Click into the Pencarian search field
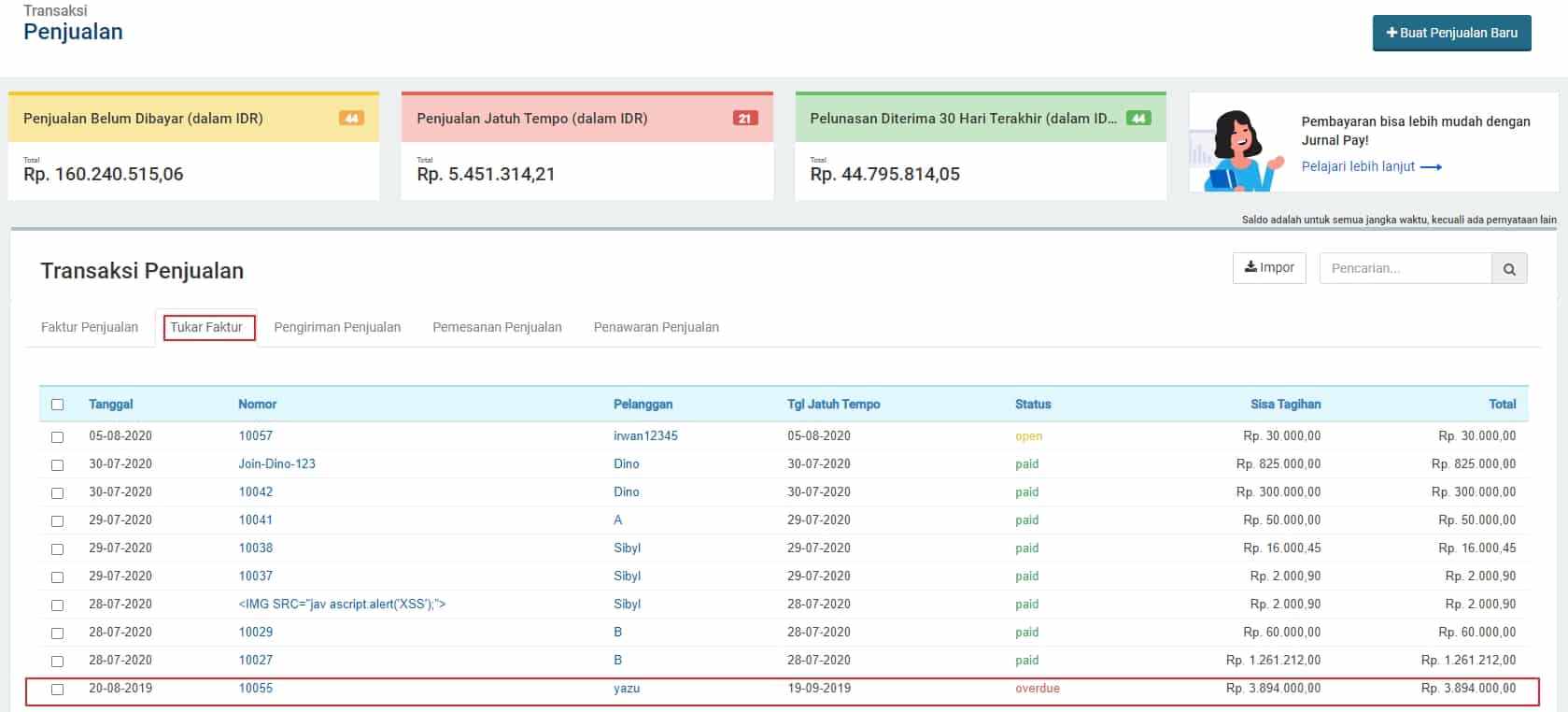Screen dimensions: 1568x712 [x=1405, y=269]
